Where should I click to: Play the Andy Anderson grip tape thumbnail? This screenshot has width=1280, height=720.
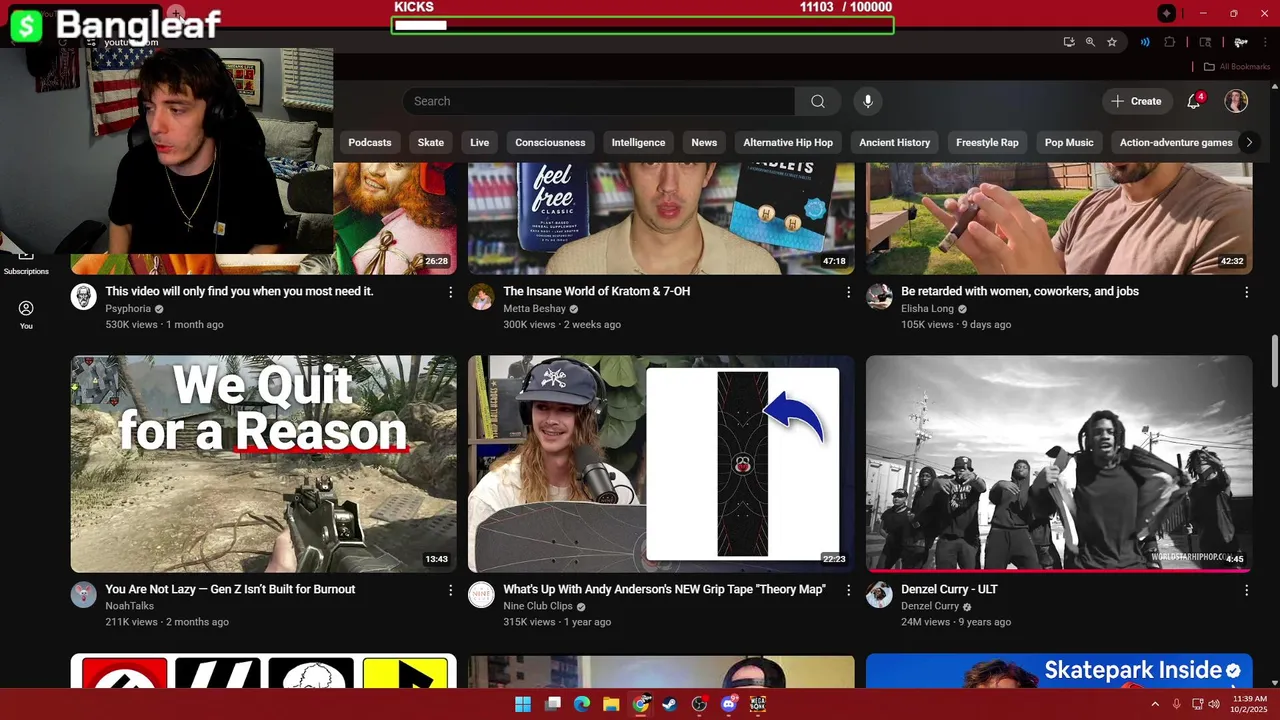(x=661, y=463)
